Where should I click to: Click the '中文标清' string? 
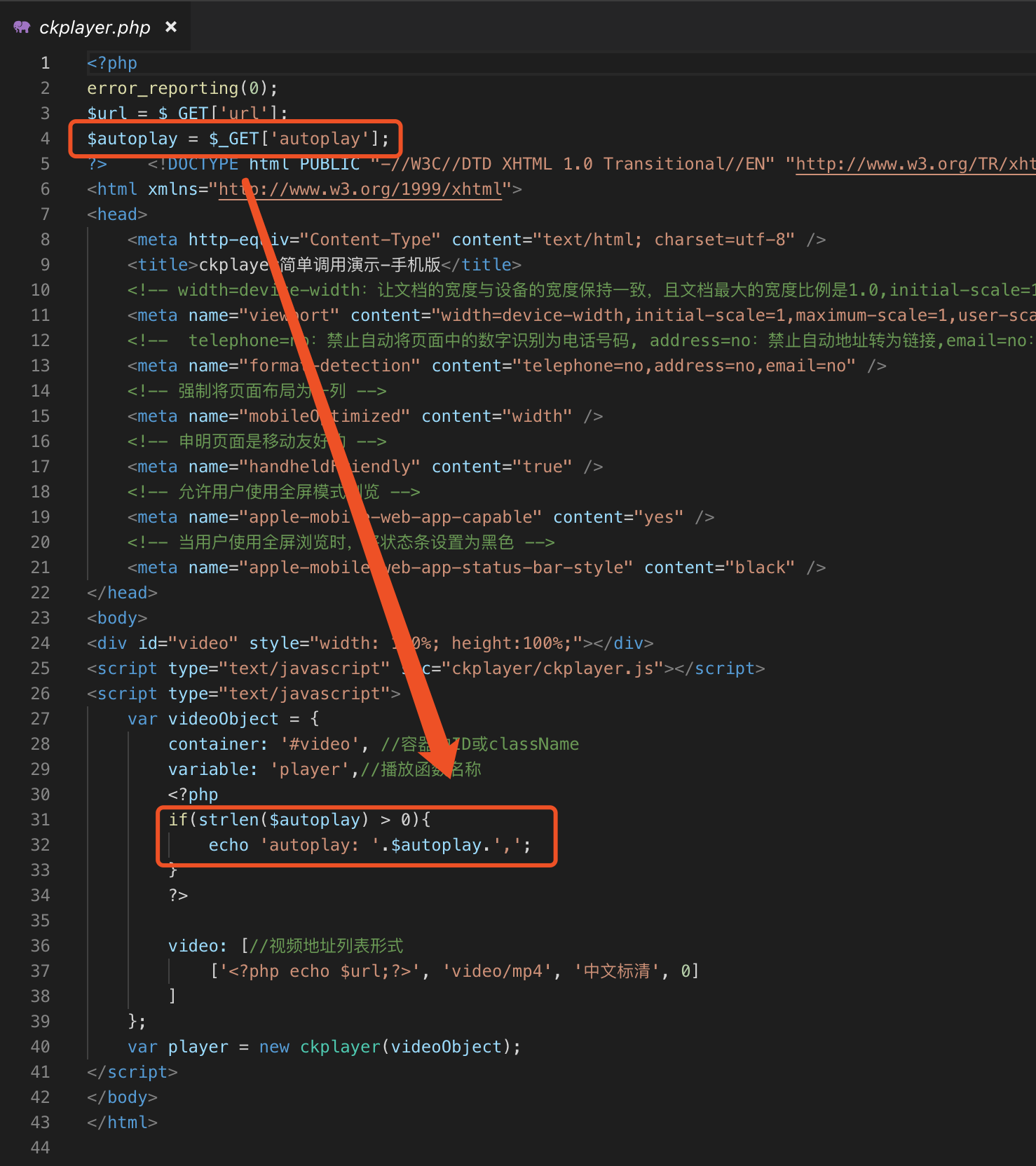618,971
